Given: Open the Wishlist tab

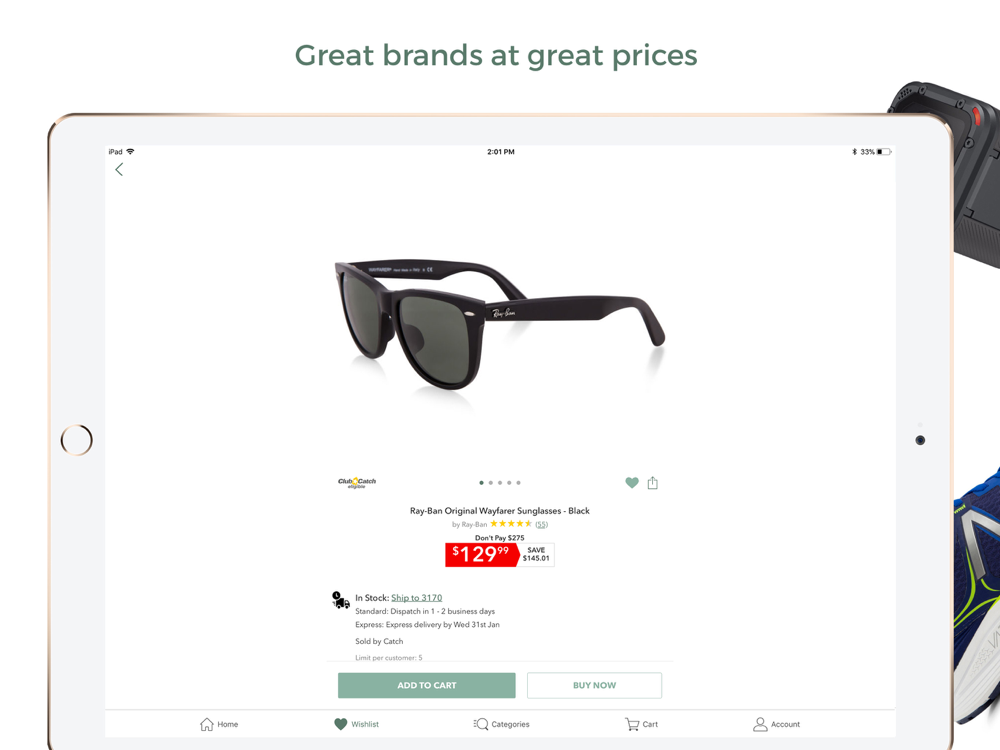Looking at the screenshot, I should click(357, 724).
